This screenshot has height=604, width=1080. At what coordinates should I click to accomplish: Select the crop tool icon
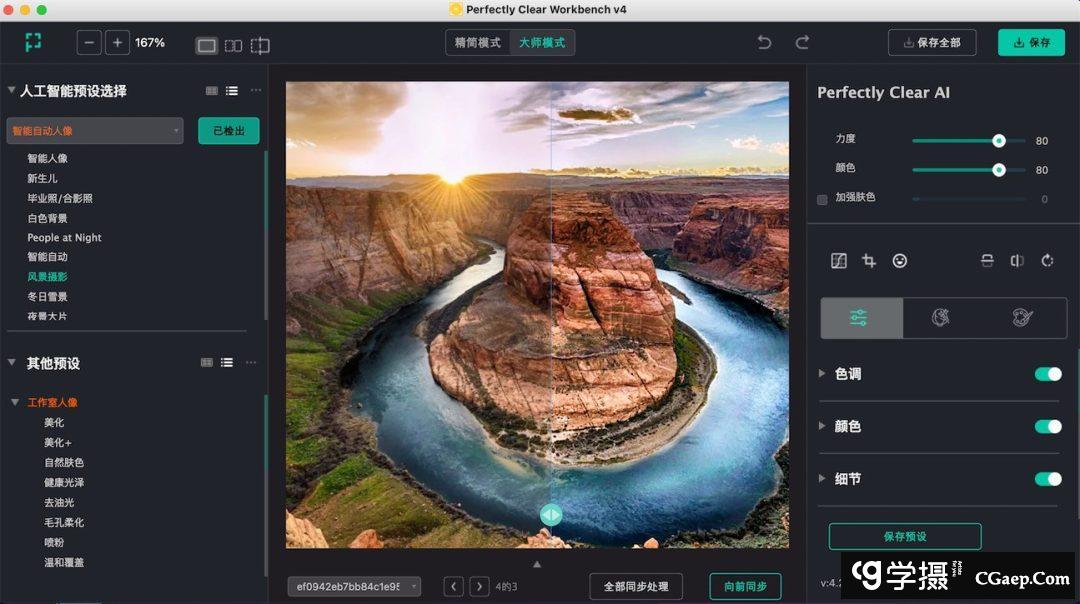click(x=869, y=261)
